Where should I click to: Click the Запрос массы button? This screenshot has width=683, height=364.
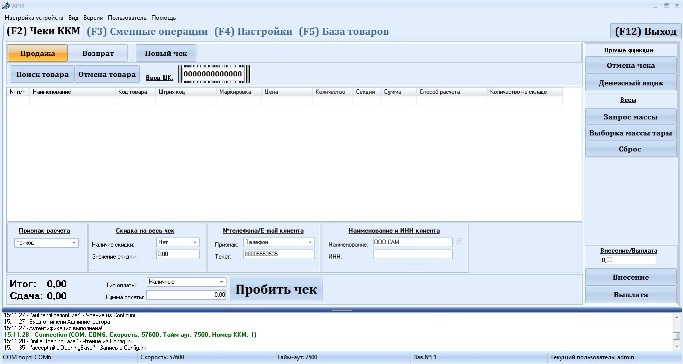tap(630, 117)
